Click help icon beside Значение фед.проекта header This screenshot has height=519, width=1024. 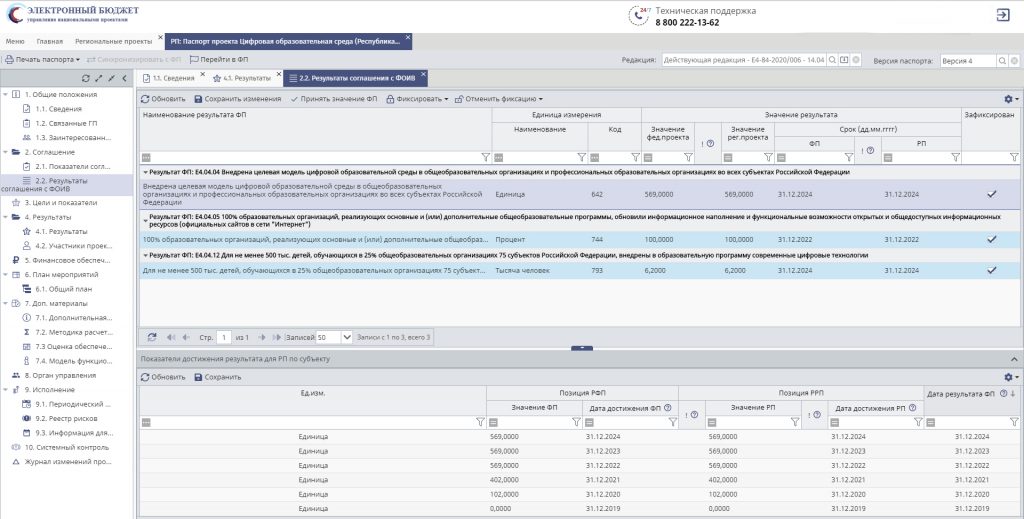coord(710,144)
